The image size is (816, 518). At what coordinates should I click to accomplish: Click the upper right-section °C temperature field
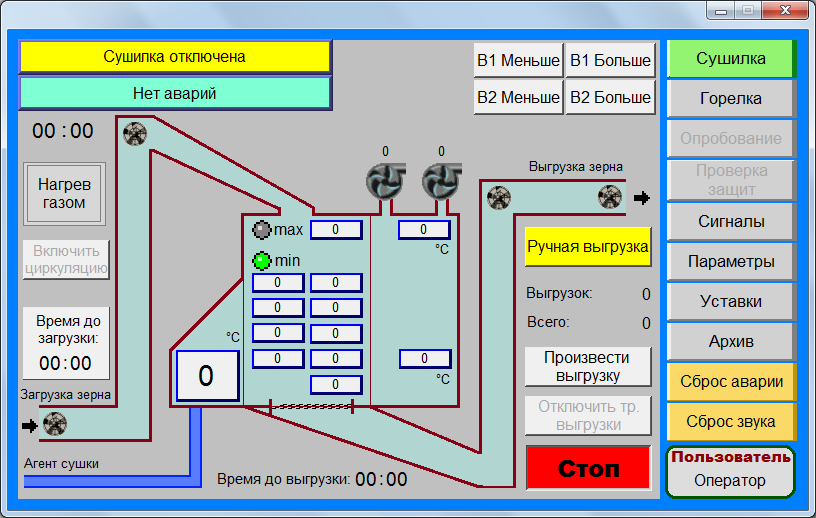pos(424,230)
